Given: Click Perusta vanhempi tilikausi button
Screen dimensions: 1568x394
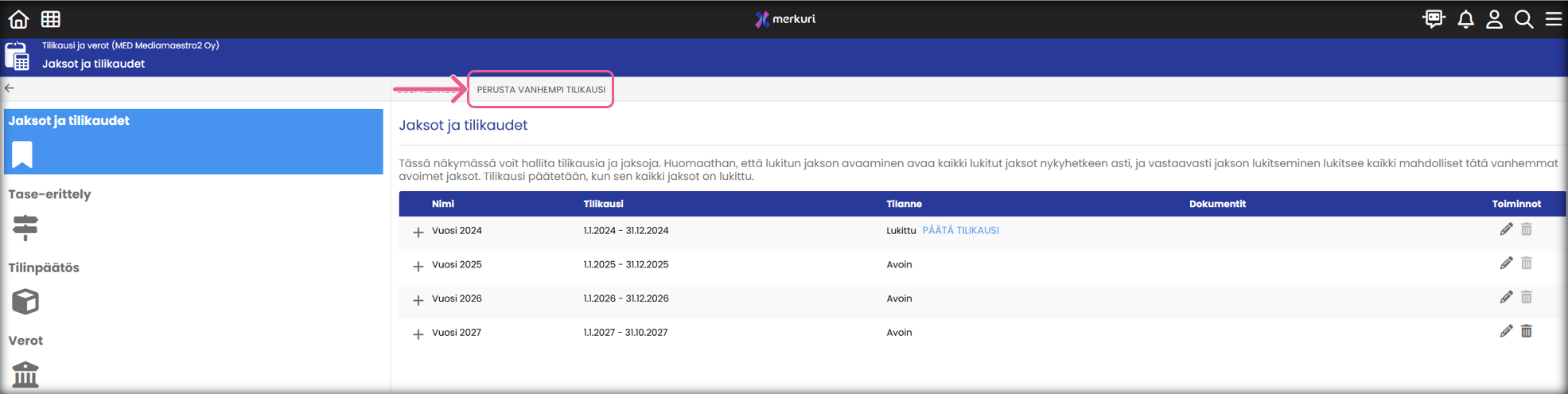Looking at the screenshot, I should (541, 90).
